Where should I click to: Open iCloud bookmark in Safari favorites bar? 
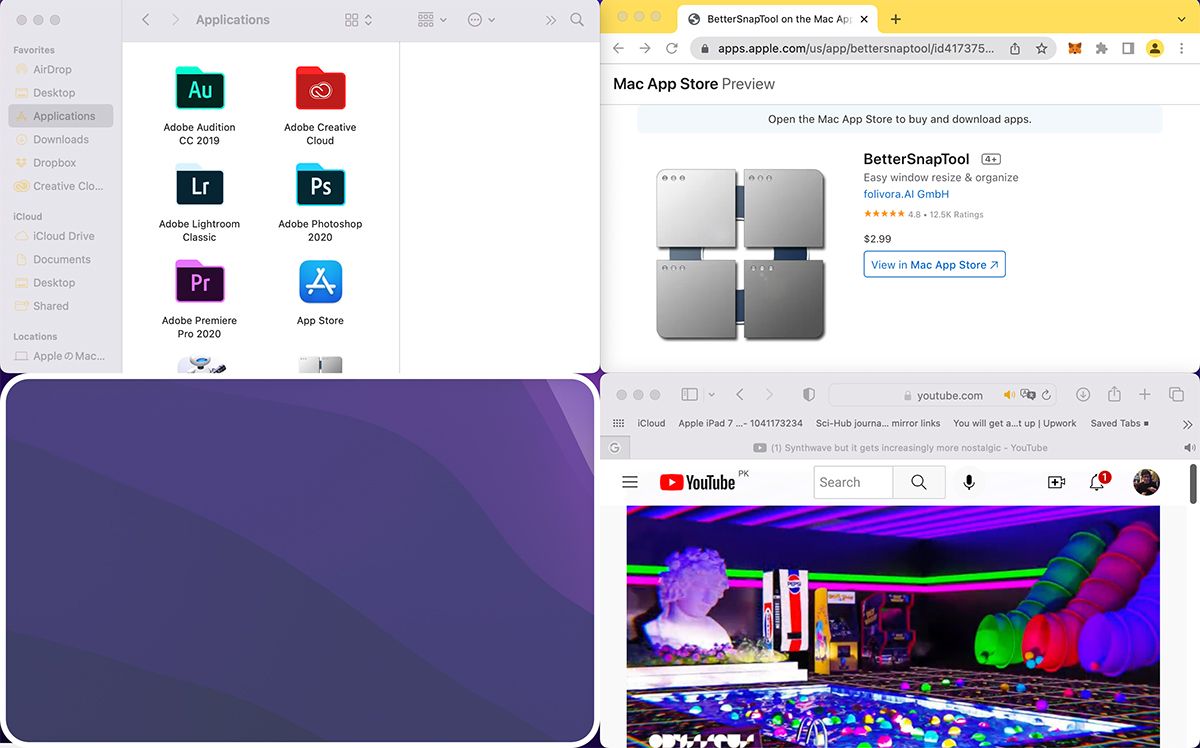click(x=651, y=423)
